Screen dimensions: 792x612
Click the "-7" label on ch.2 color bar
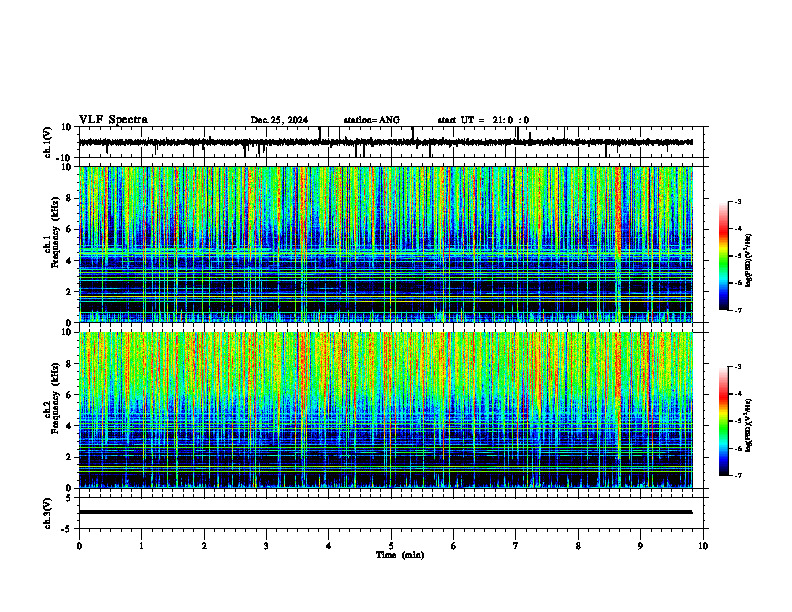tap(737, 476)
